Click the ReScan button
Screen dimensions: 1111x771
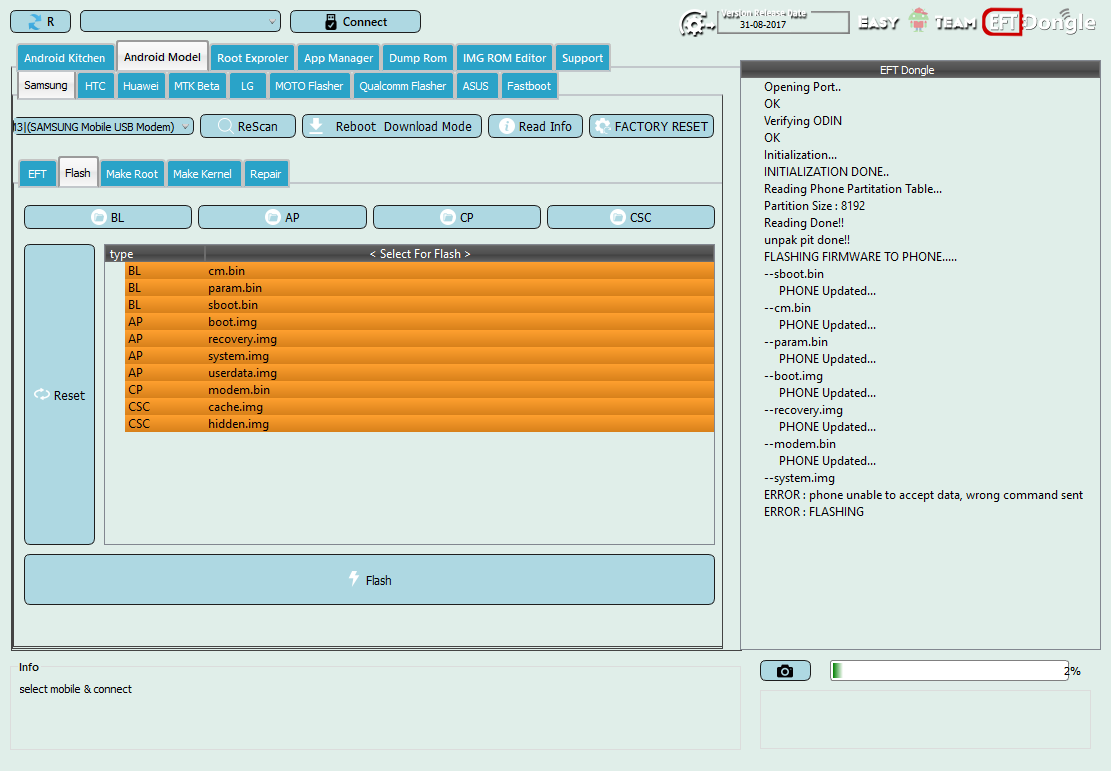pyautogui.click(x=248, y=126)
